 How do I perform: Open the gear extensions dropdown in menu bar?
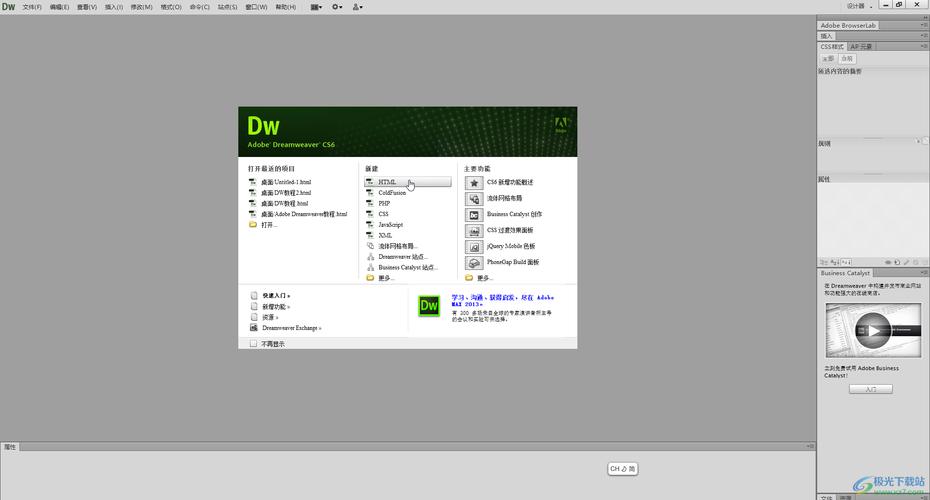337,7
